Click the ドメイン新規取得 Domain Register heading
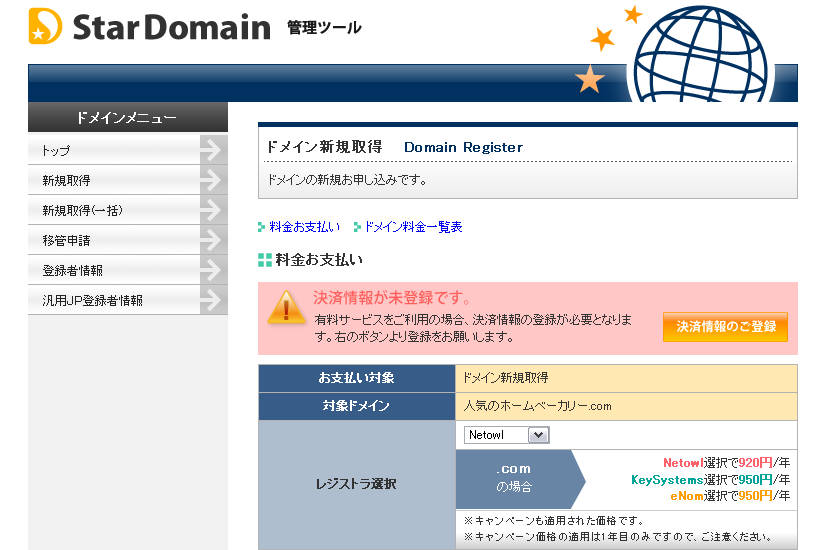 394,147
